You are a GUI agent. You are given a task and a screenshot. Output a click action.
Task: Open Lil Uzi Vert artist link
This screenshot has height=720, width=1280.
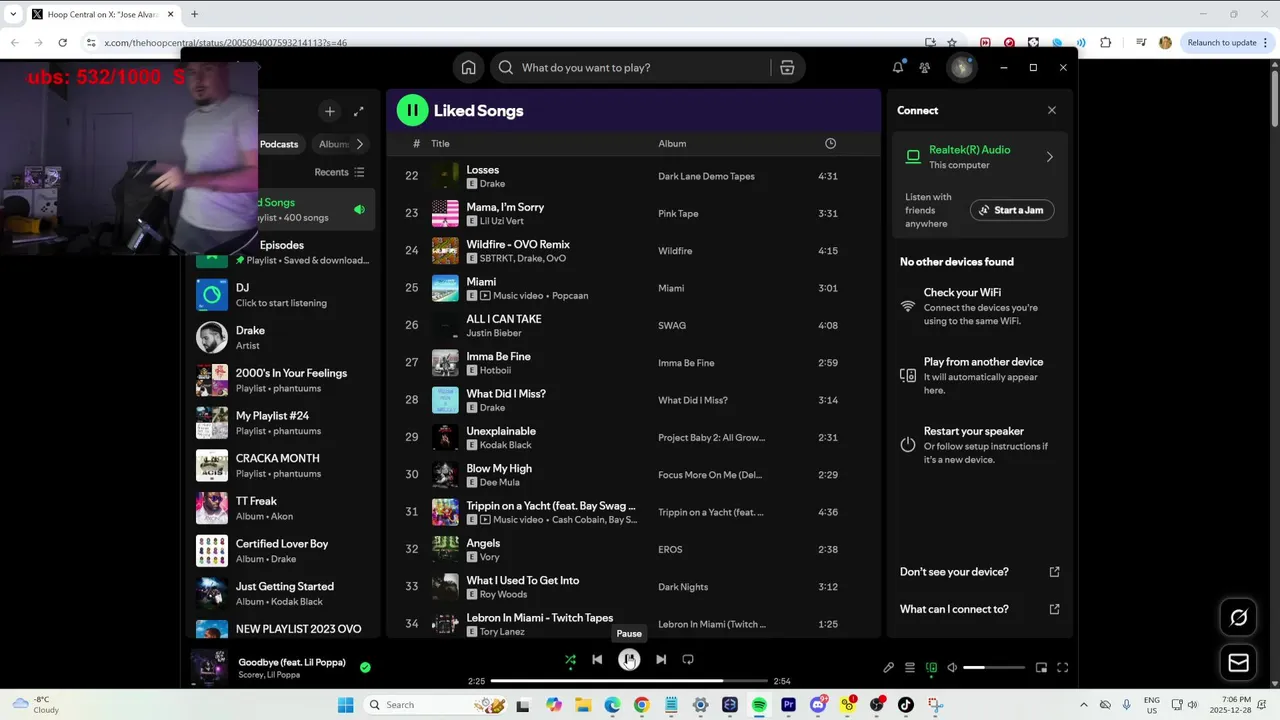502,221
